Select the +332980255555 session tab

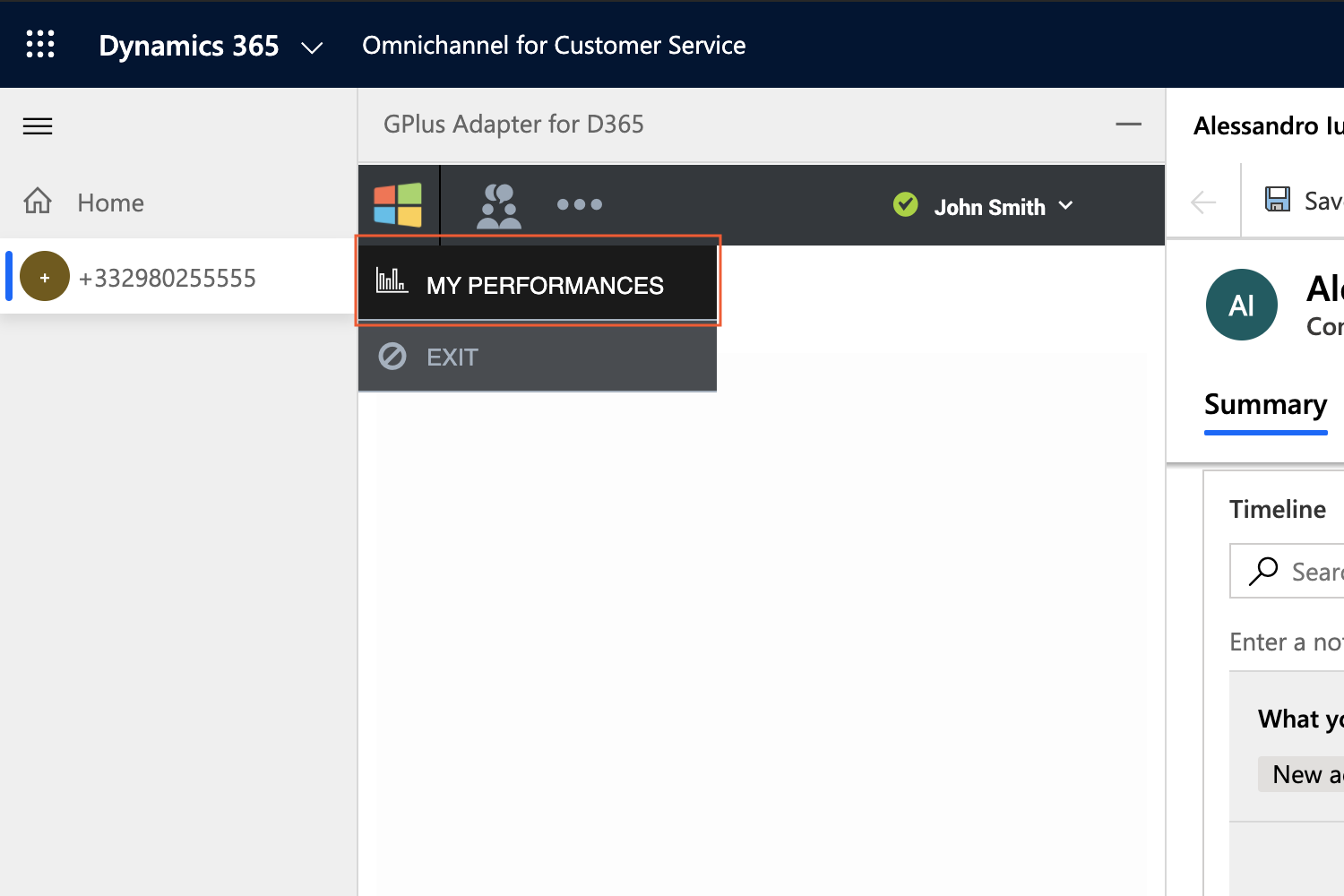(x=177, y=277)
